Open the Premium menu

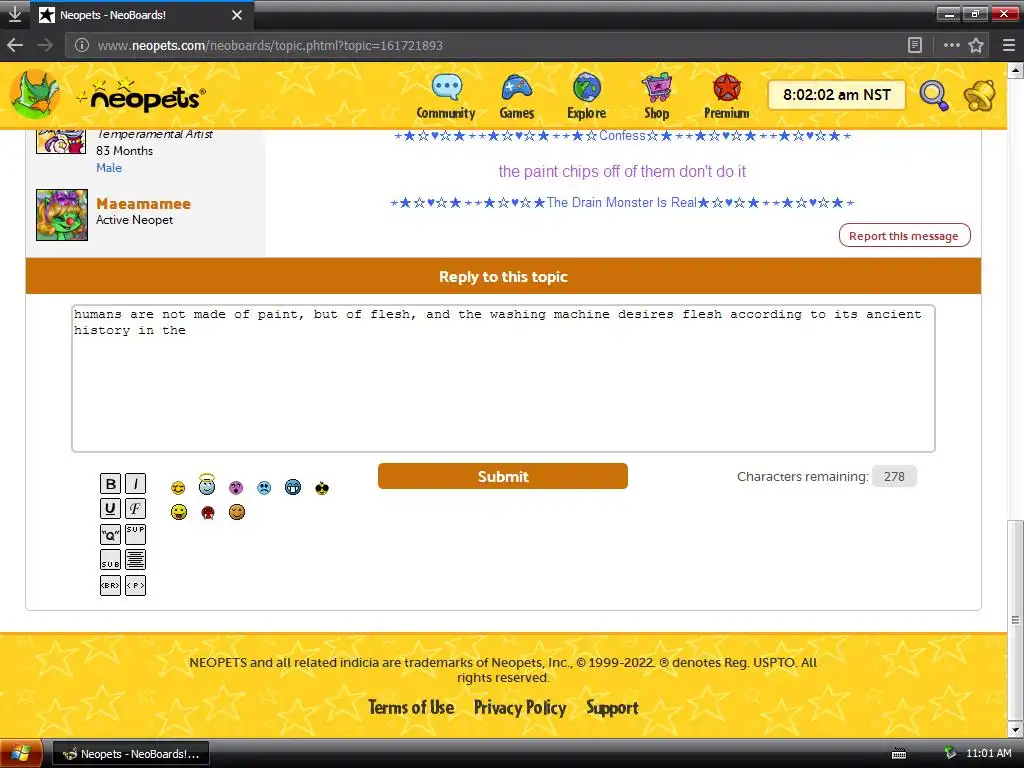[726, 97]
